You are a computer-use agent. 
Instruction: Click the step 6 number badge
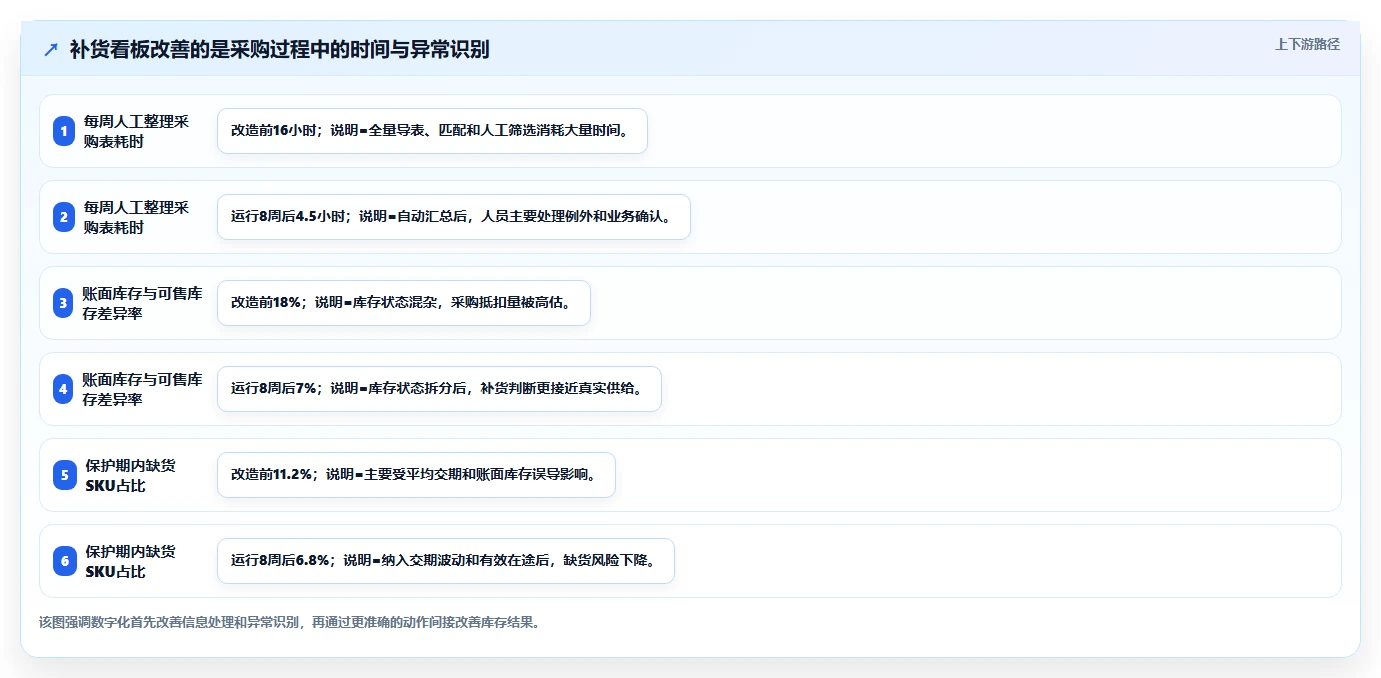pos(64,561)
